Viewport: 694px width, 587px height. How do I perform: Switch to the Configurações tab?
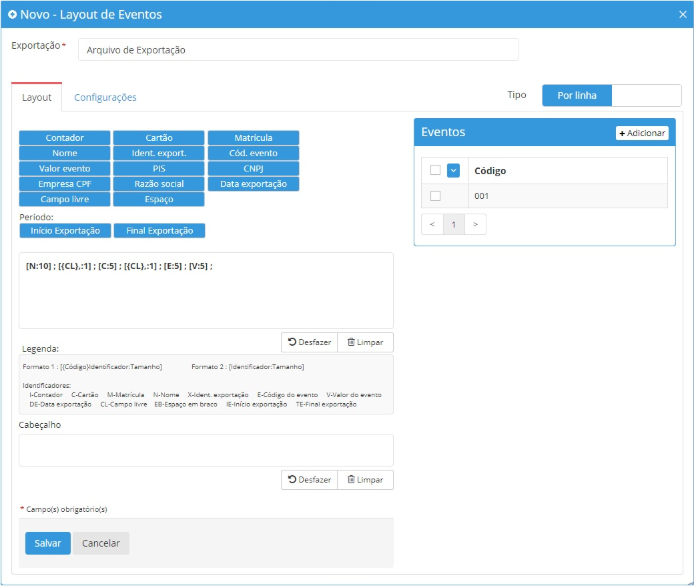click(105, 97)
